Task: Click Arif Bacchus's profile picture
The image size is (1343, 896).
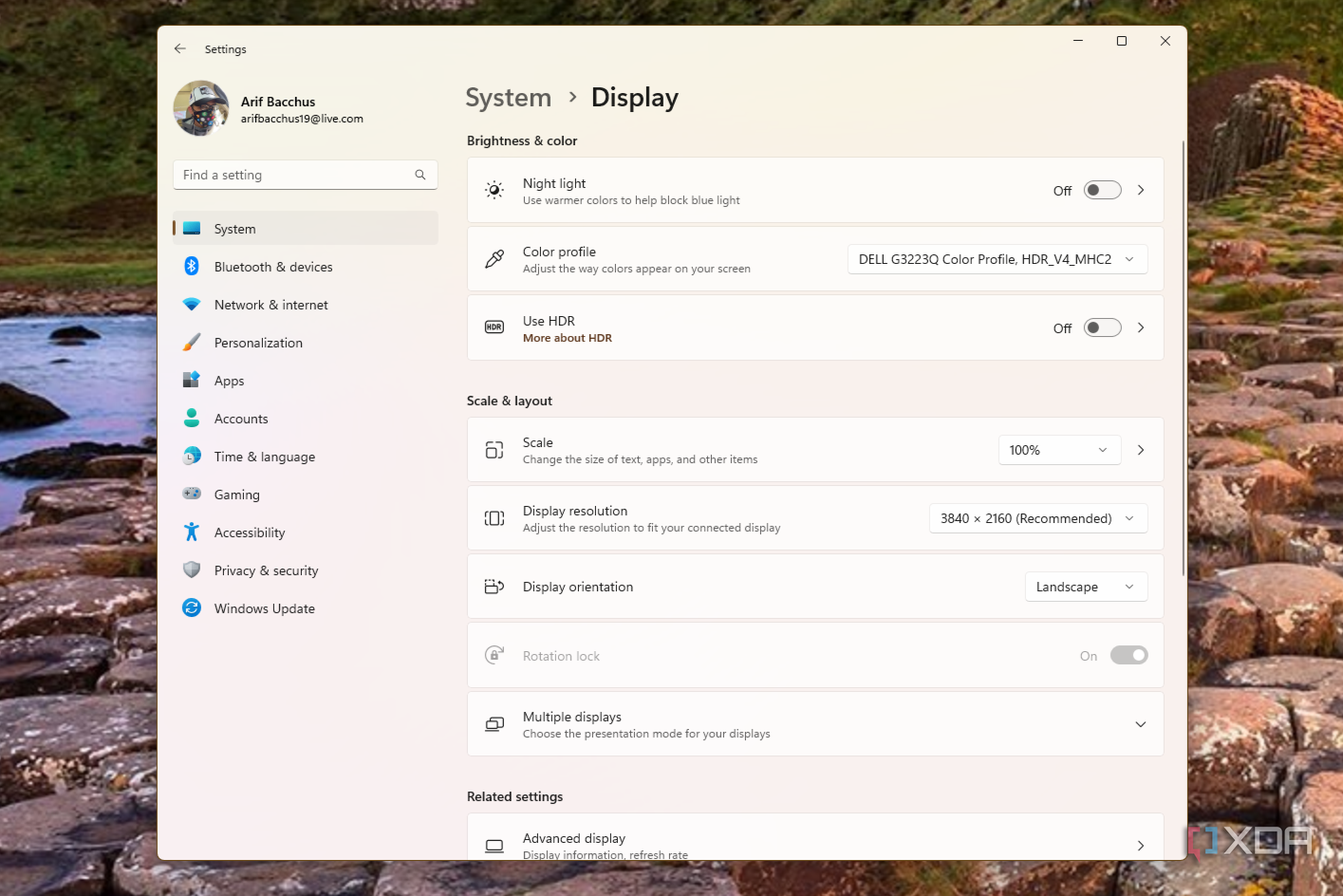Action: (200, 108)
